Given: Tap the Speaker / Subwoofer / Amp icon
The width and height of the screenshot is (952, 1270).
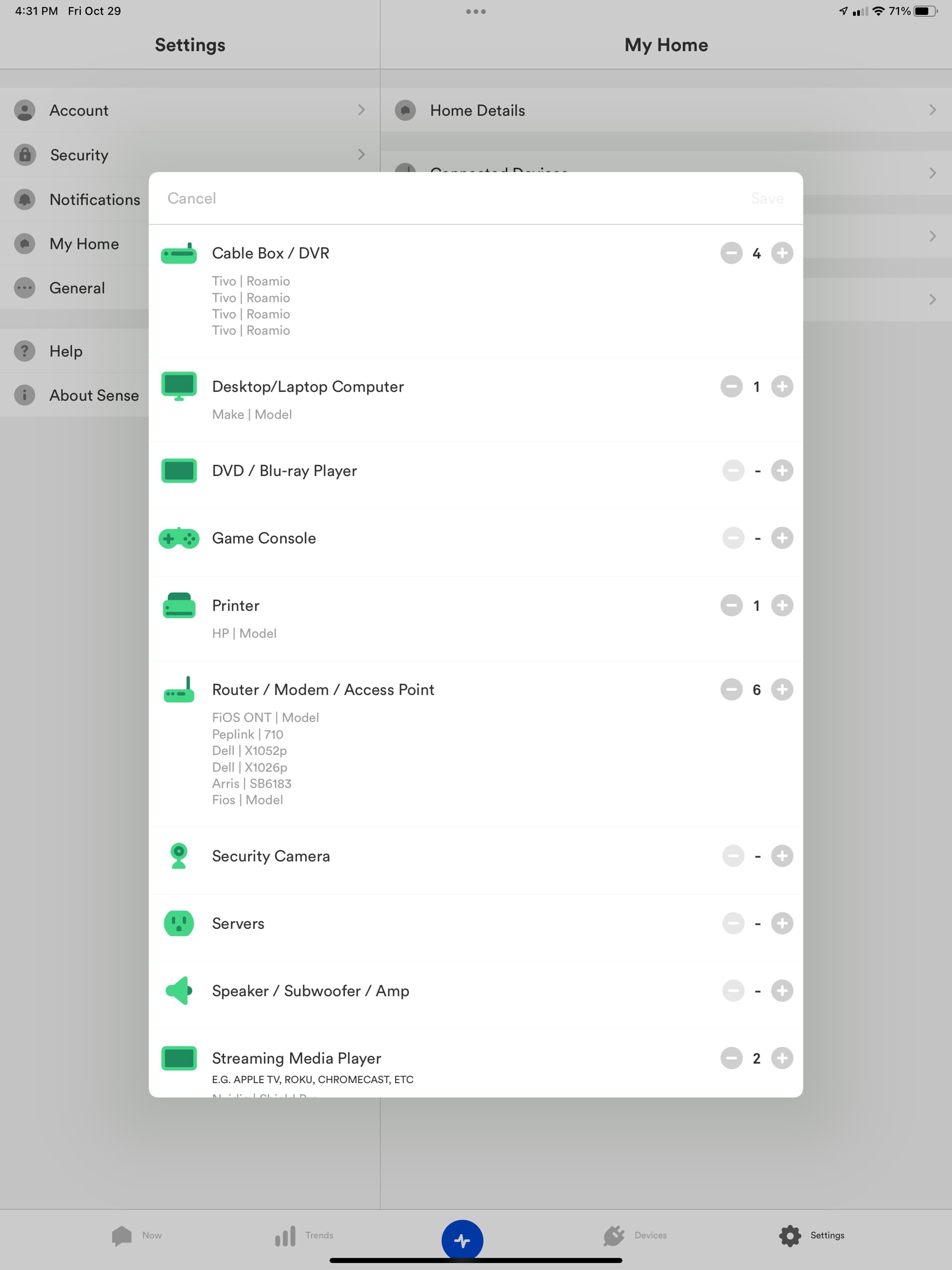Looking at the screenshot, I should coord(178,991).
